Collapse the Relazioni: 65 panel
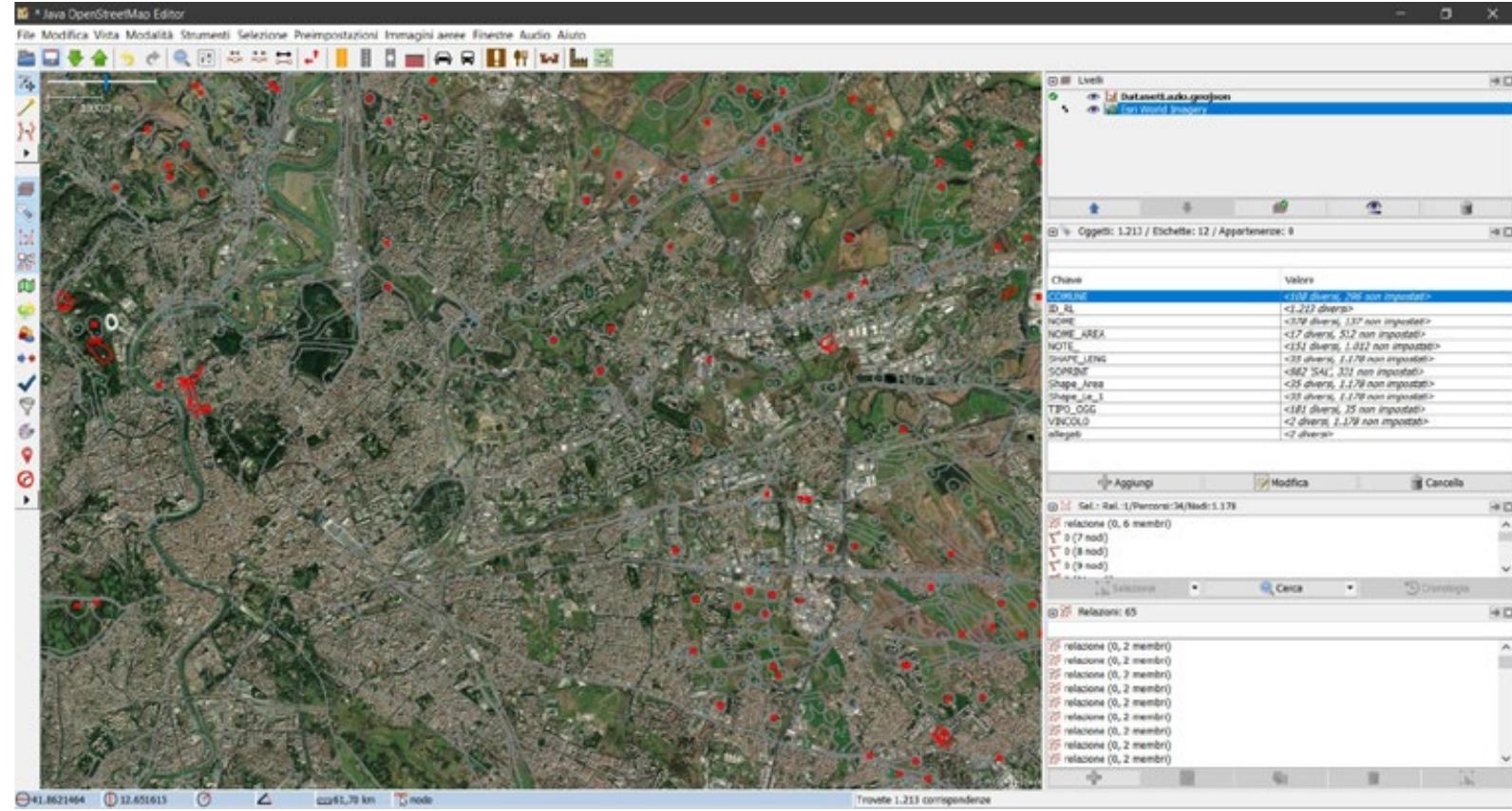Screen dimensions: 1512x811 (1053, 613)
